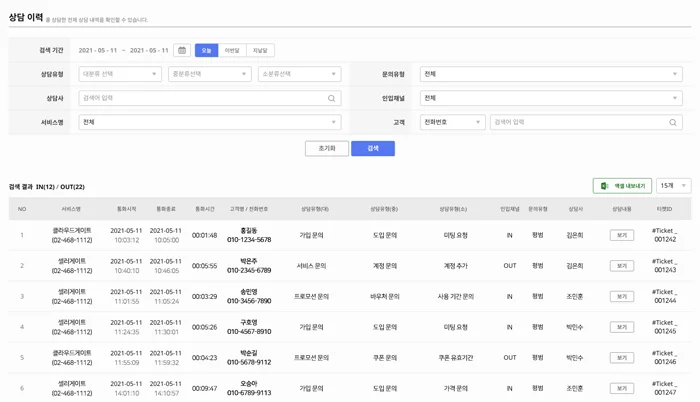
Task: Select the 지난달 period toggle
Action: click(260, 50)
